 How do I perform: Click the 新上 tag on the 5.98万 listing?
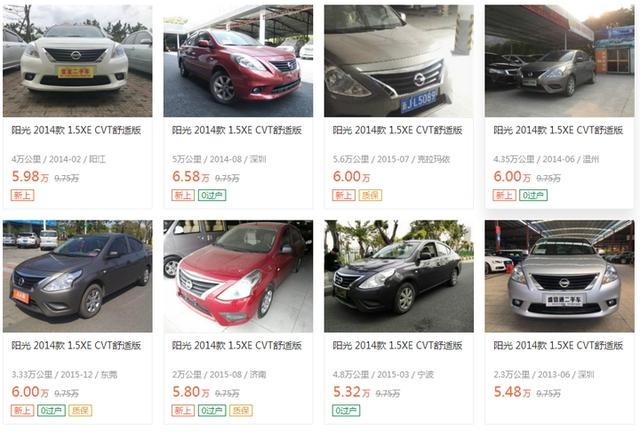click(x=22, y=195)
